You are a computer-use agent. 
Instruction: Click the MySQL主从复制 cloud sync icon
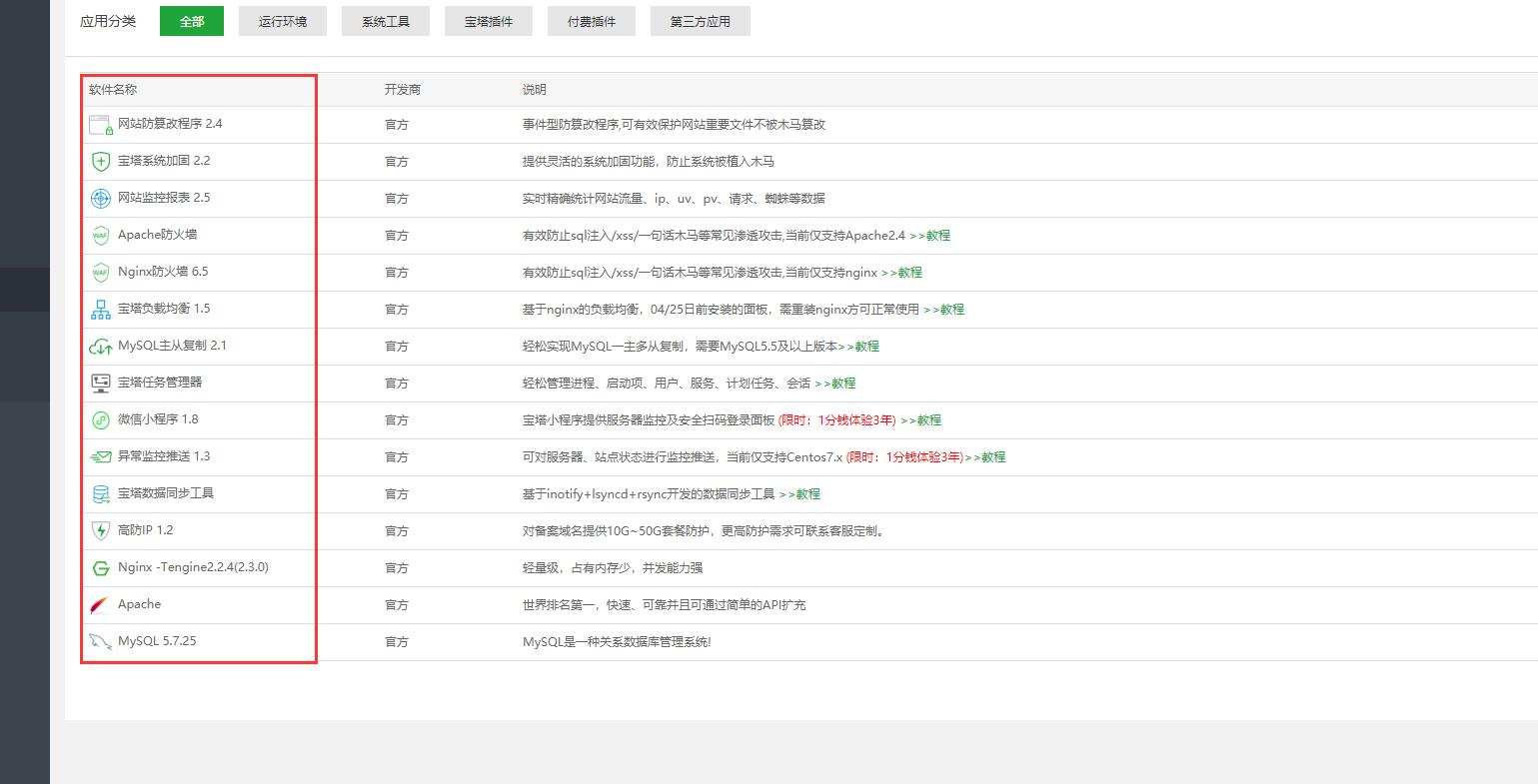(101, 347)
